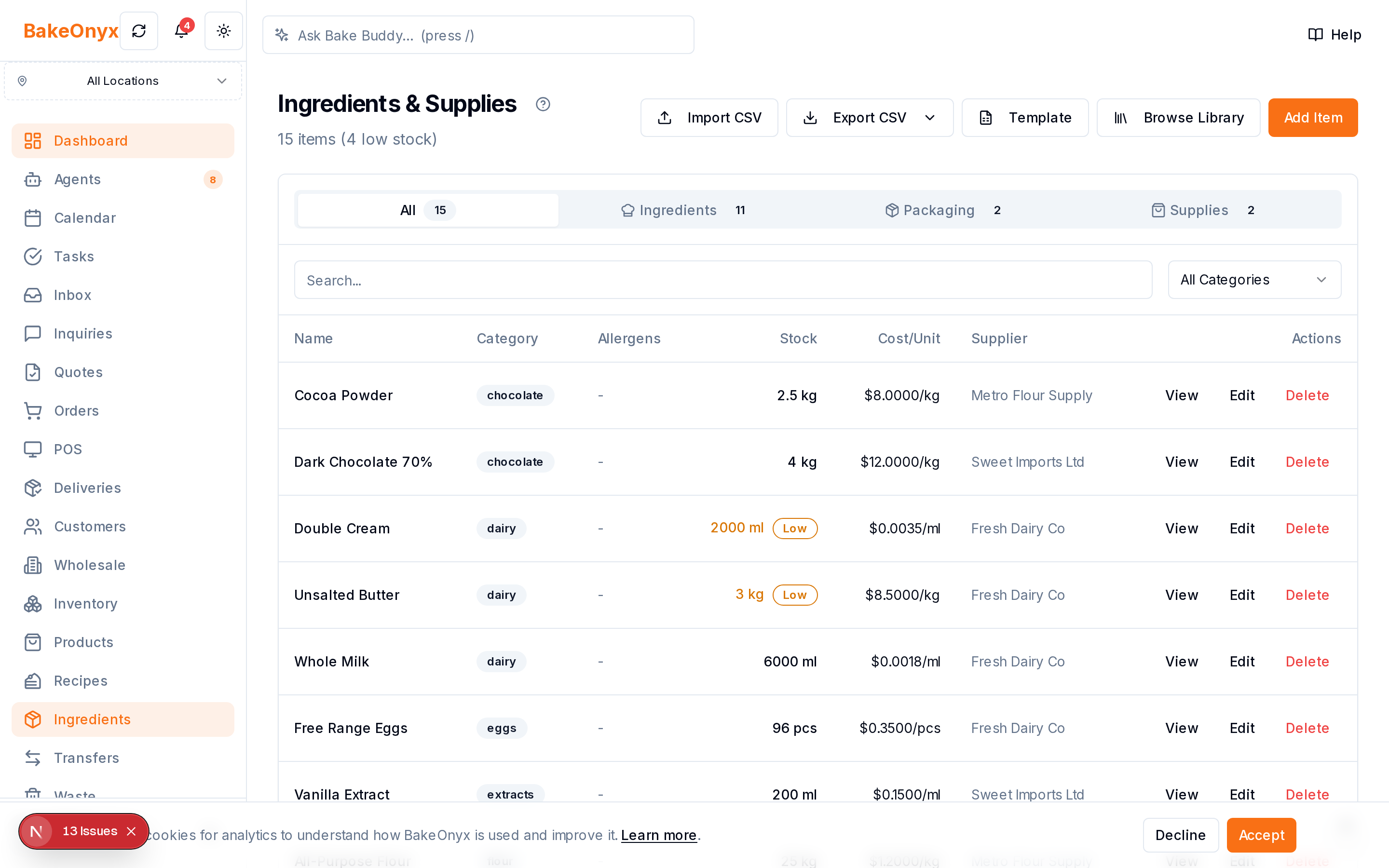Expand the All Categories filter dropdown
1389x868 pixels.
[1254, 280]
